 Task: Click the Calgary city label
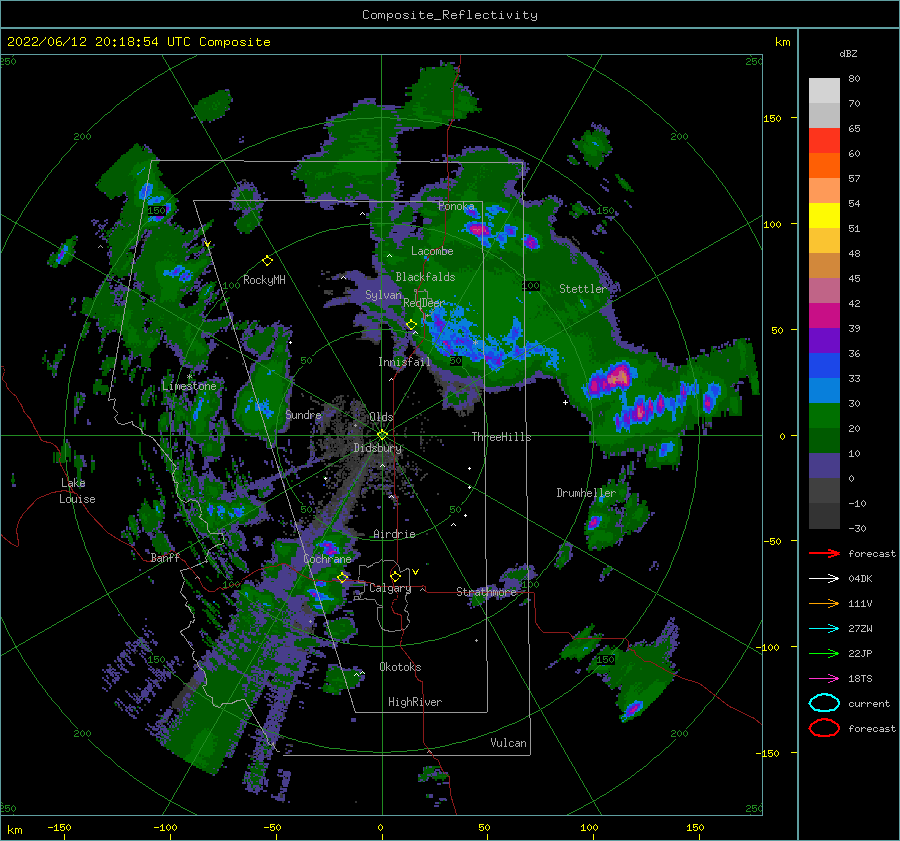(390, 588)
